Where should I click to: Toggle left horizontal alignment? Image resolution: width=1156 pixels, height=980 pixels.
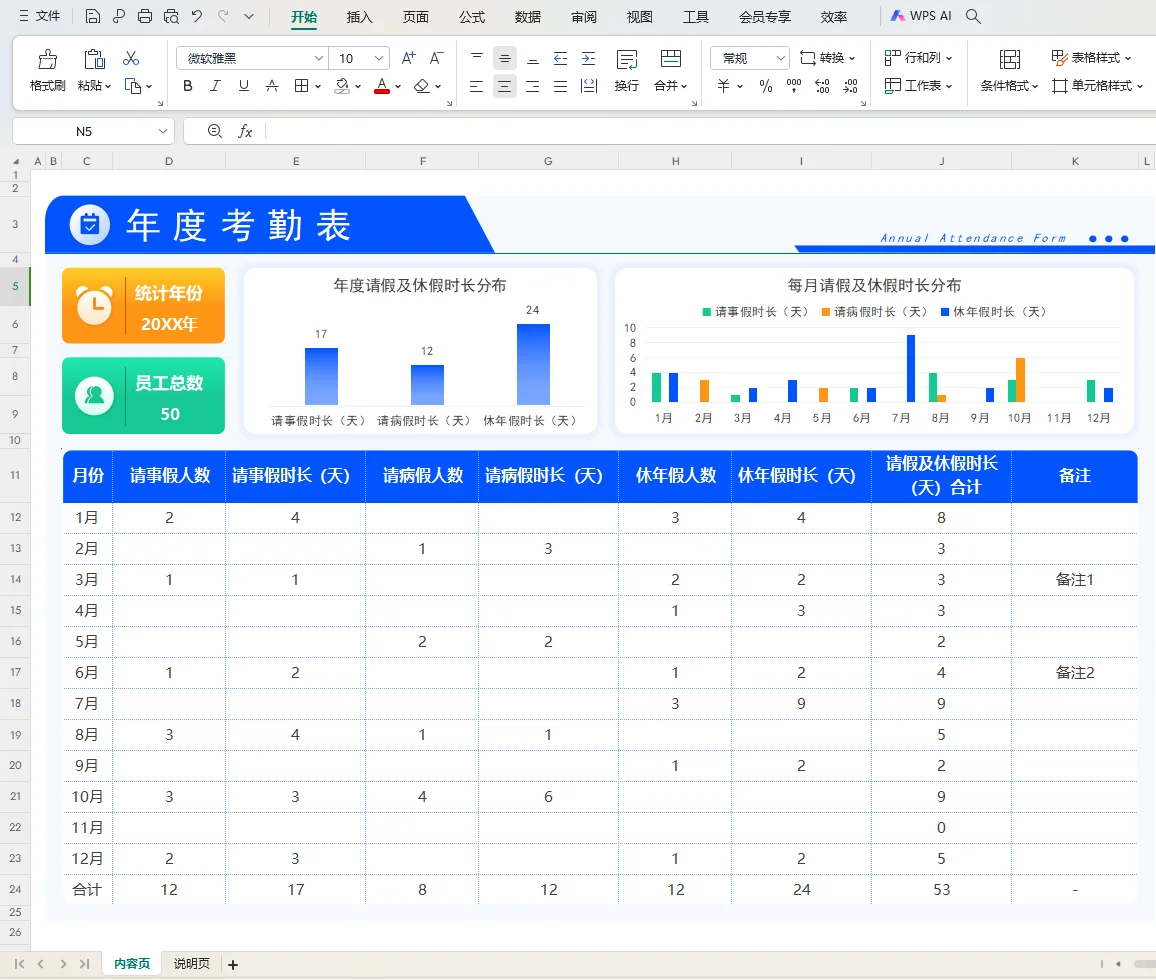476,86
